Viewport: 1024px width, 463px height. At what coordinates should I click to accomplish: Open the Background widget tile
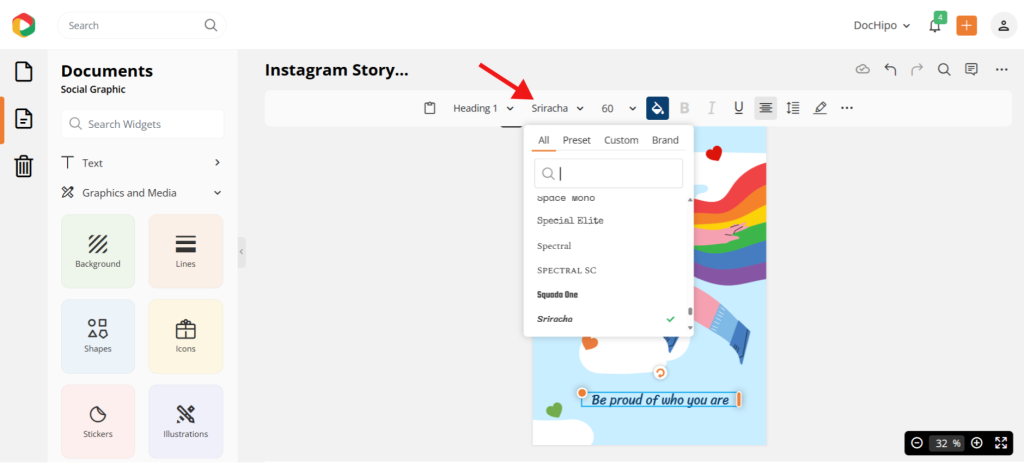[x=98, y=251]
